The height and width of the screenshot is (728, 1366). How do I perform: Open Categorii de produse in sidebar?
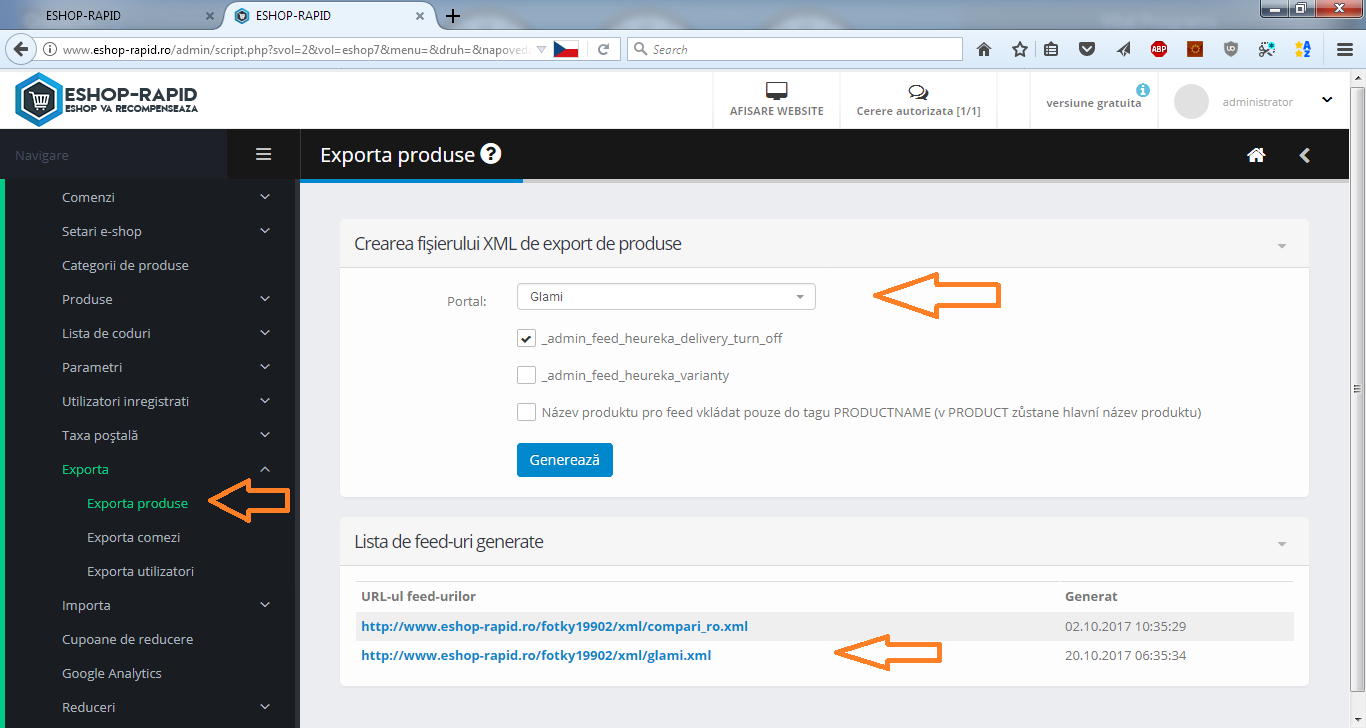pos(125,265)
